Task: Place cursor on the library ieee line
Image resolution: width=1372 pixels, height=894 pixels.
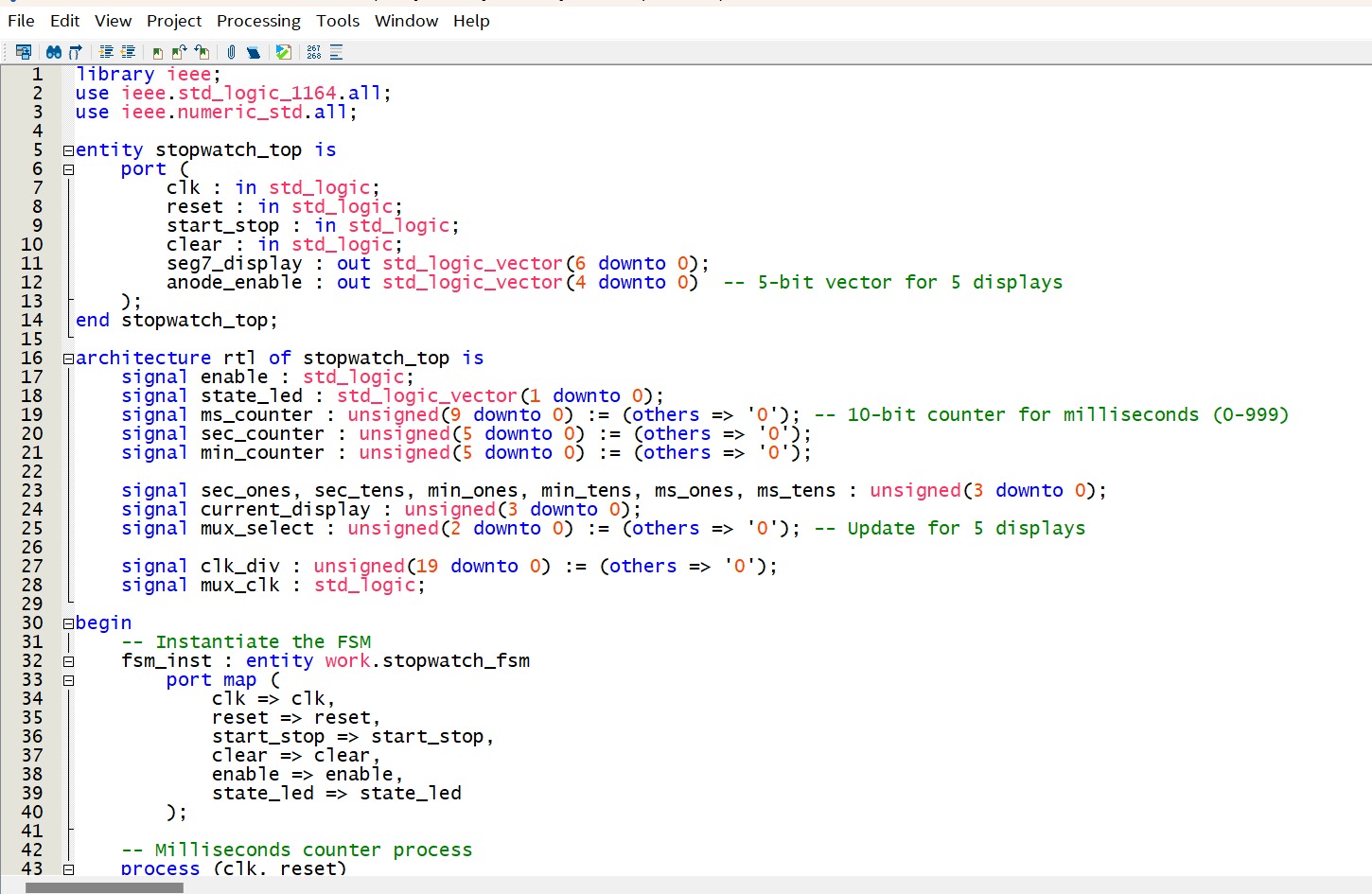Action: pos(151,73)
